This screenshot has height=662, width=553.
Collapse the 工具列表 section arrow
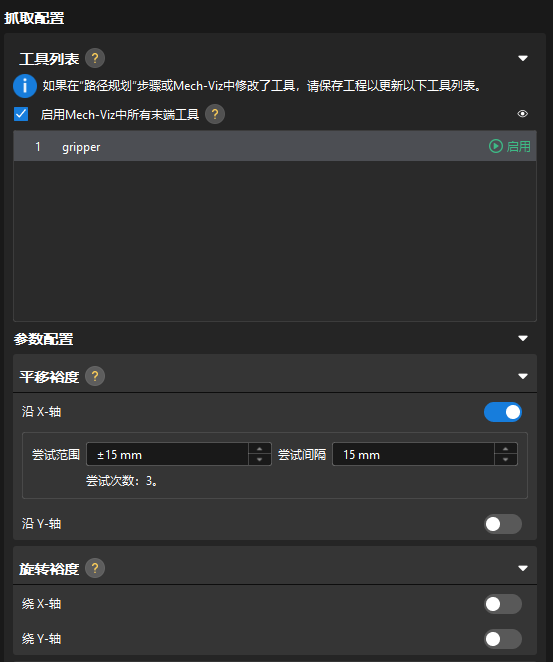[523, 58]
